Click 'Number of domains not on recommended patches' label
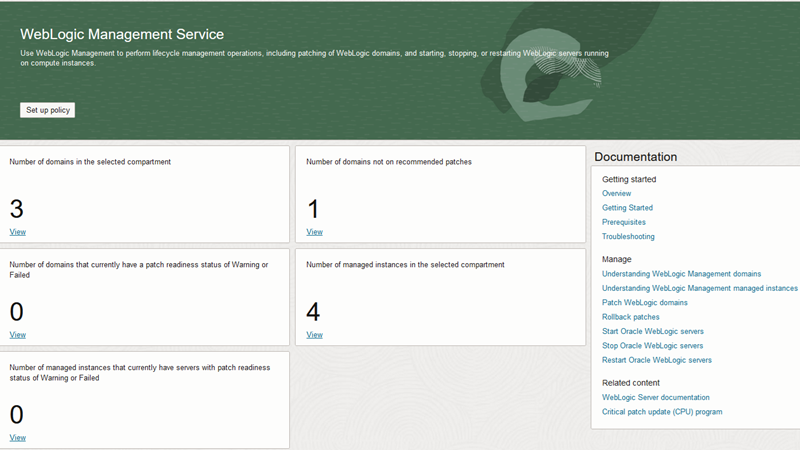 (x=389, y=162)
